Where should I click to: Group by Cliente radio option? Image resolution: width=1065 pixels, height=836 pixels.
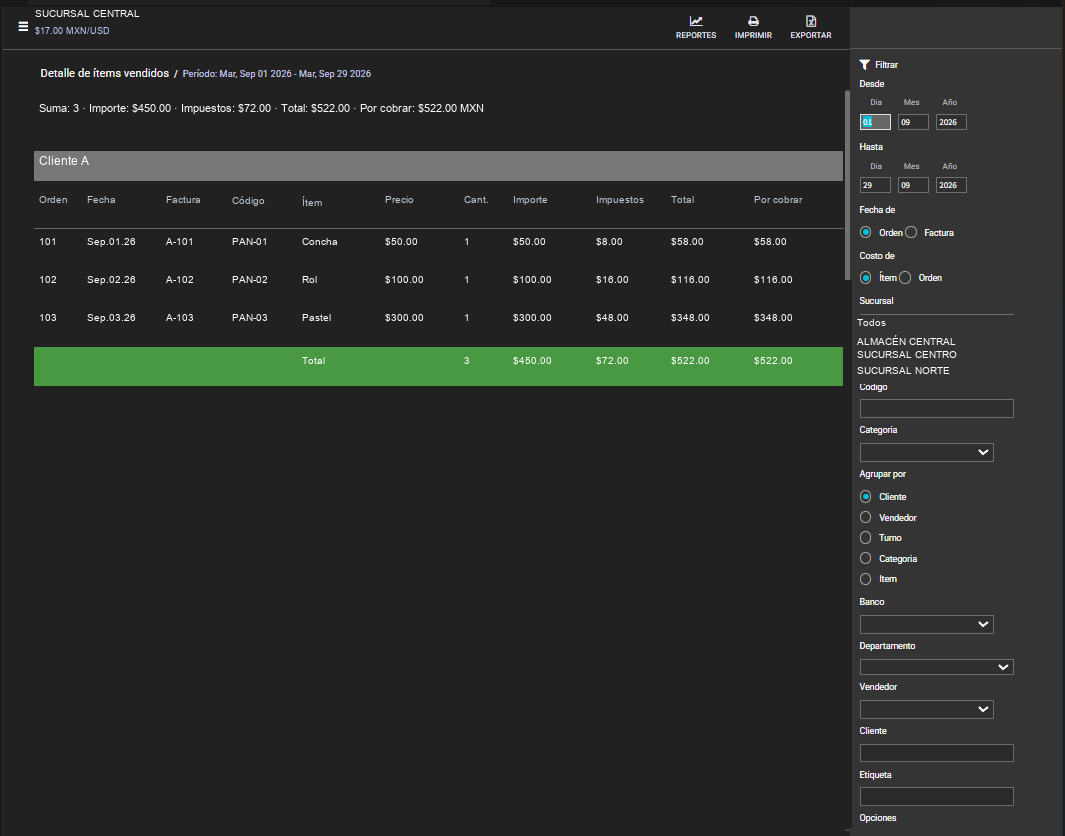(865, 496)
